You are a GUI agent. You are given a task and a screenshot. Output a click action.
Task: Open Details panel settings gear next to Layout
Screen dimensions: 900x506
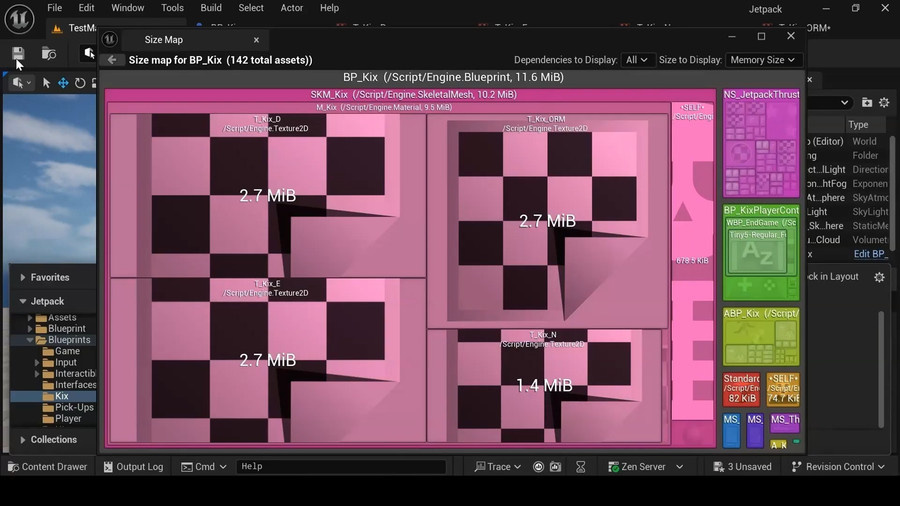click(x=879, y=277)
